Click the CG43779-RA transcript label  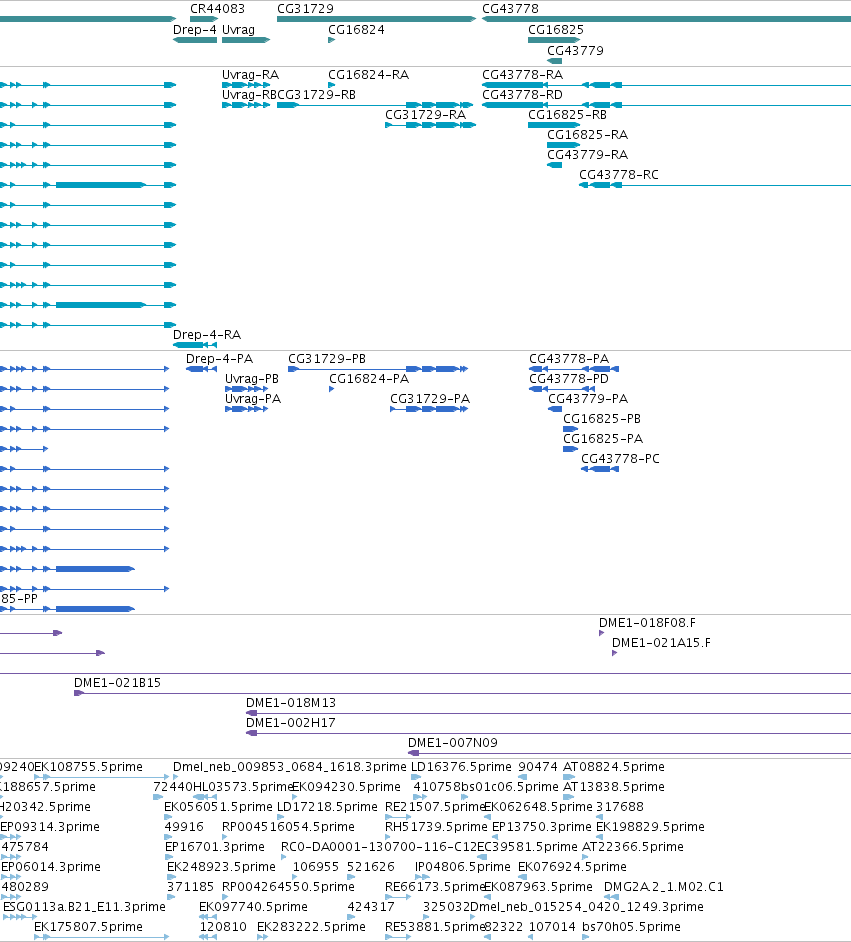587,154
